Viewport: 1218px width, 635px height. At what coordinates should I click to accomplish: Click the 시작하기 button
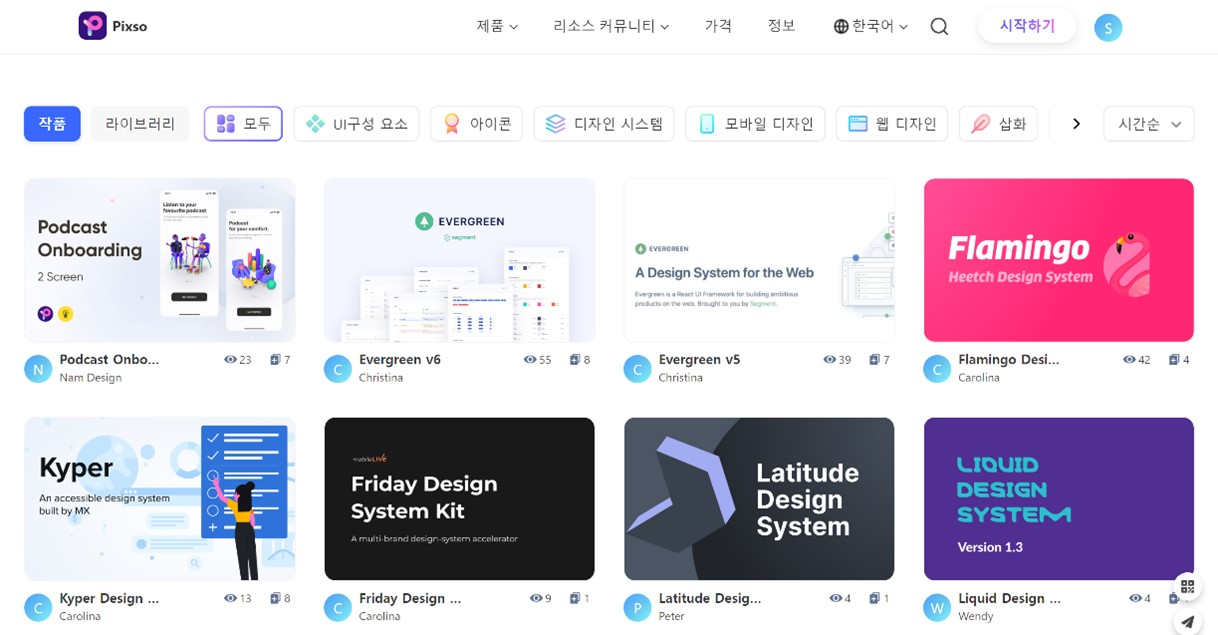[1027, 26]
